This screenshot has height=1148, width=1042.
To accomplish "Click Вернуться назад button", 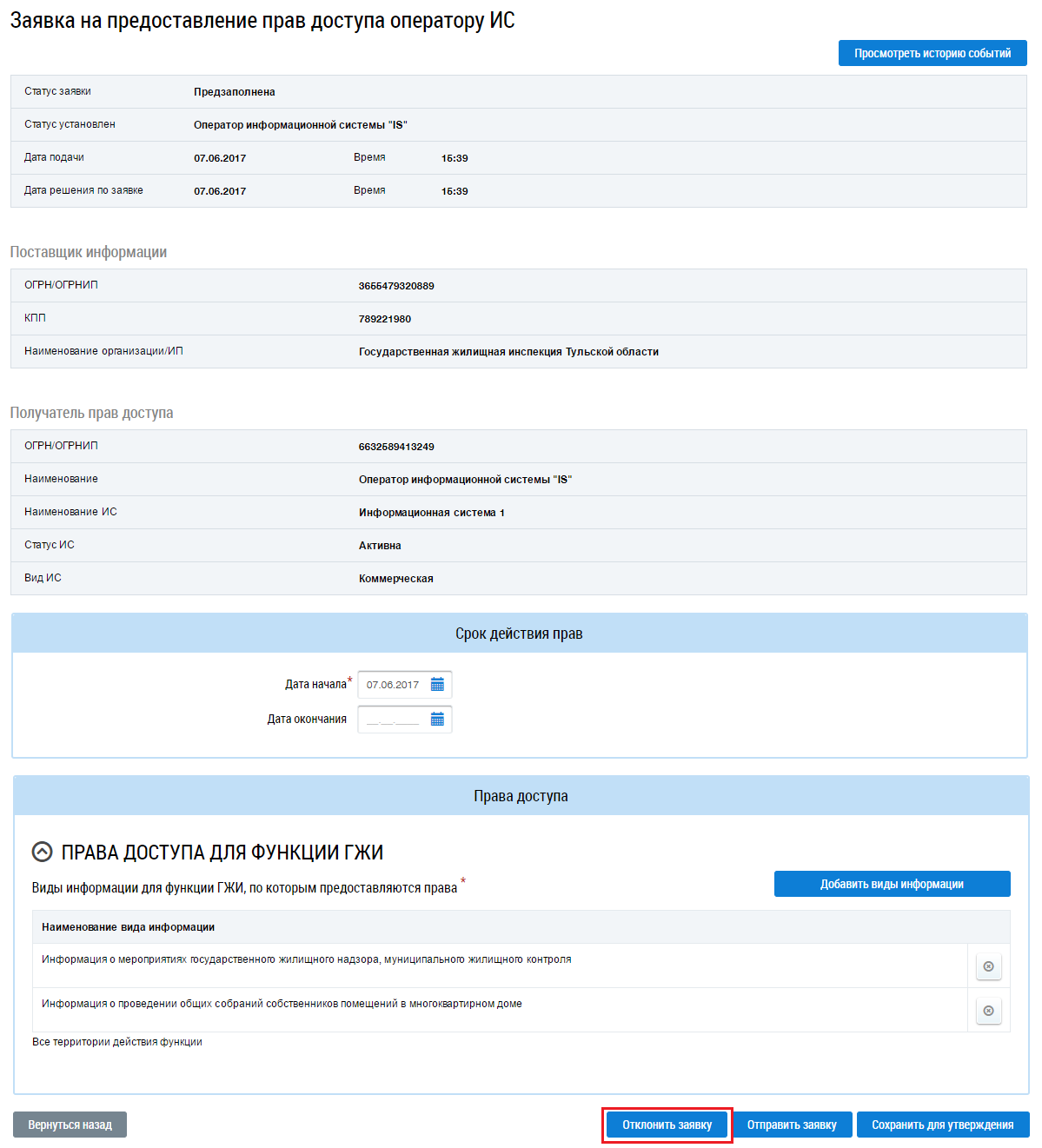I will [x=70, y=1125].
